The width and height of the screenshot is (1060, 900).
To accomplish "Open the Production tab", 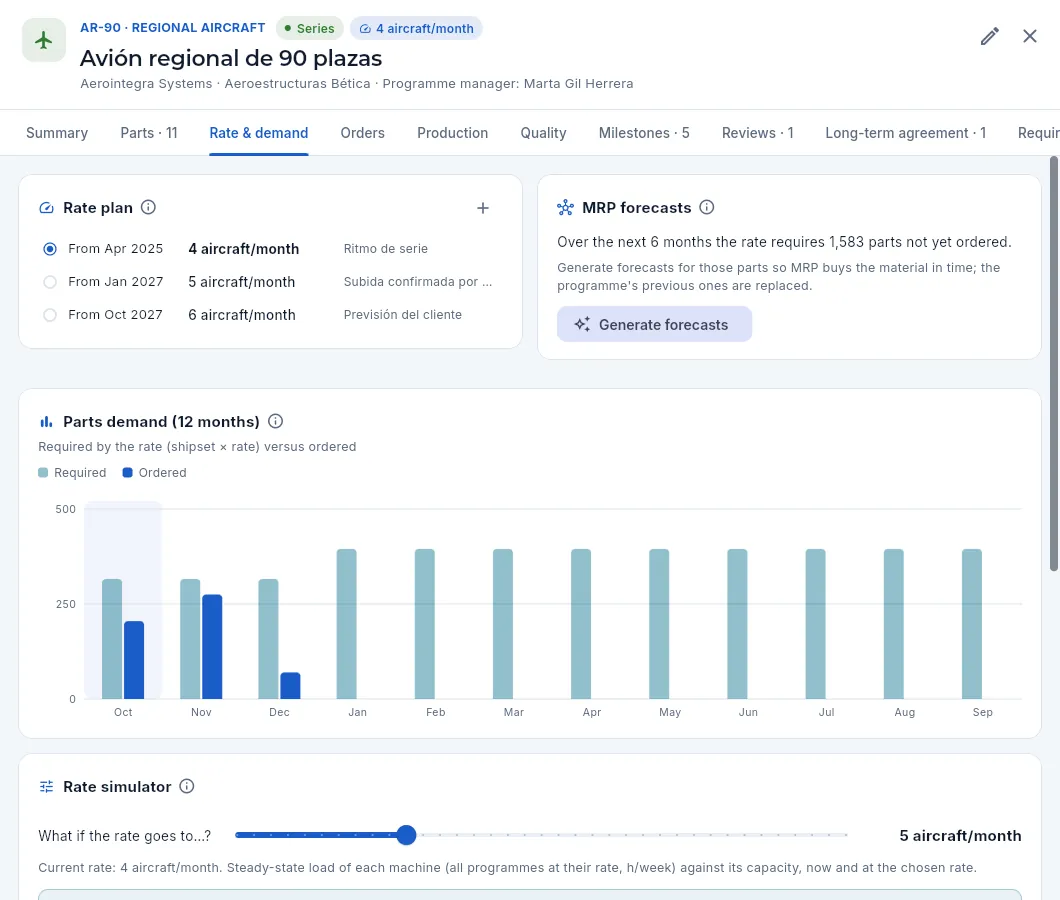I will 452,133.
